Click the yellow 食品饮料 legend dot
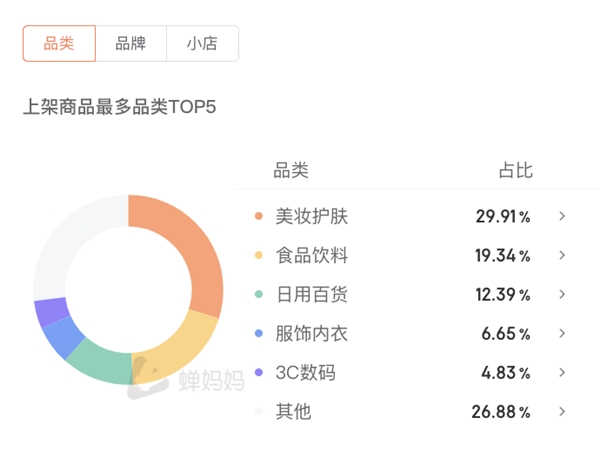This screenshot has height=450, width=600. click(x=259, y=255)
